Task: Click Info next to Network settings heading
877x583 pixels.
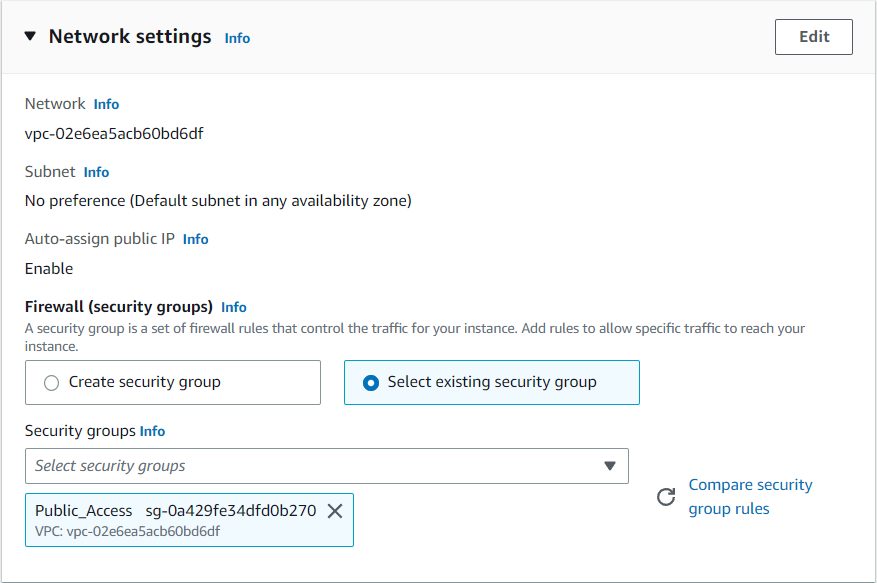Action: (x=237, y=38)
